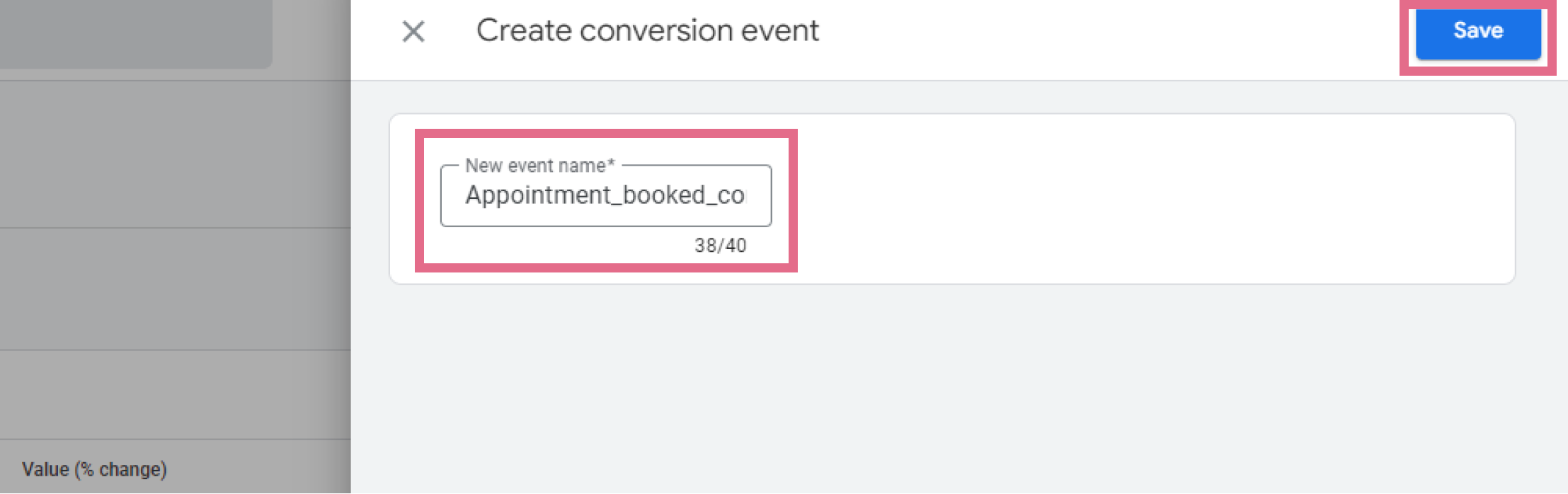Click the blue Save button
Image resolution: width=1568 pixels, height=494 pixels.
click(x=1478, y=32)
